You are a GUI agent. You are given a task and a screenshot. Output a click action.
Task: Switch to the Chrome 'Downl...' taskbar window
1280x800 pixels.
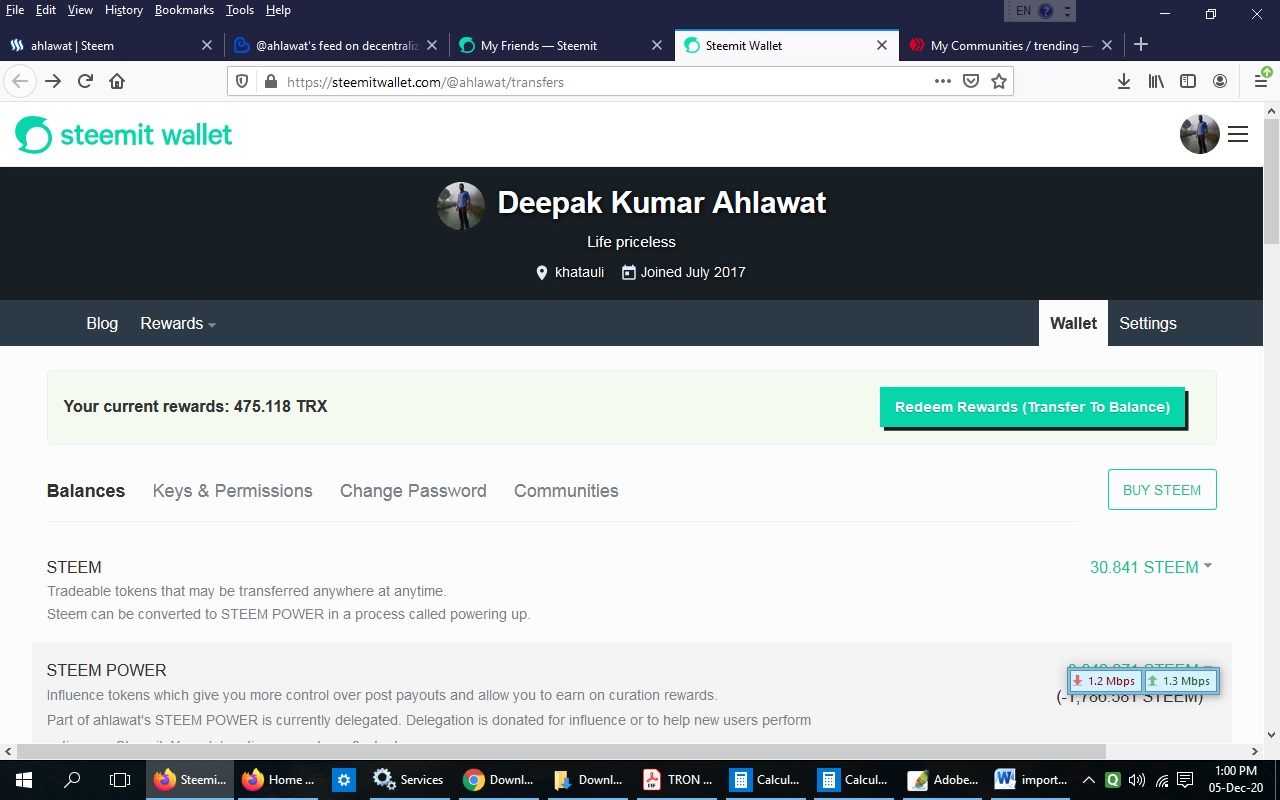click(x=498, y=780)
